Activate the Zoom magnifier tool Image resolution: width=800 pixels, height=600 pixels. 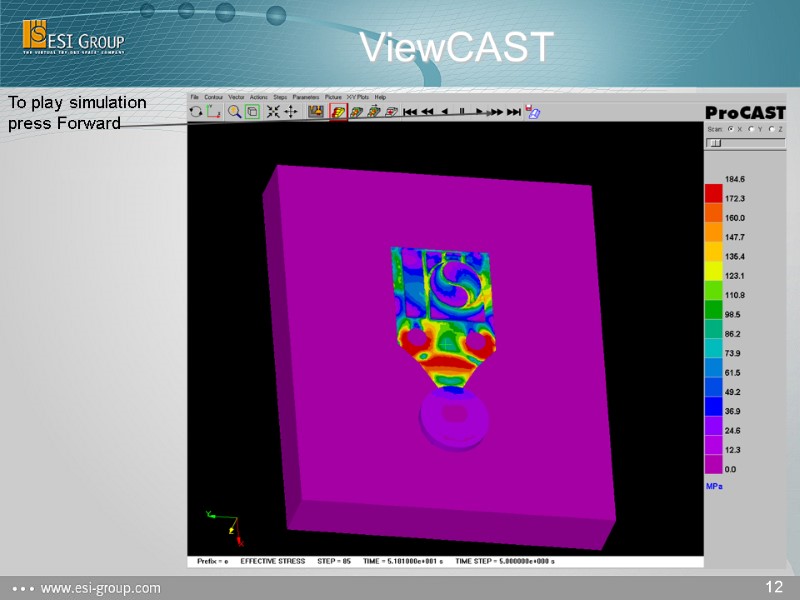[x=233, y=110]
